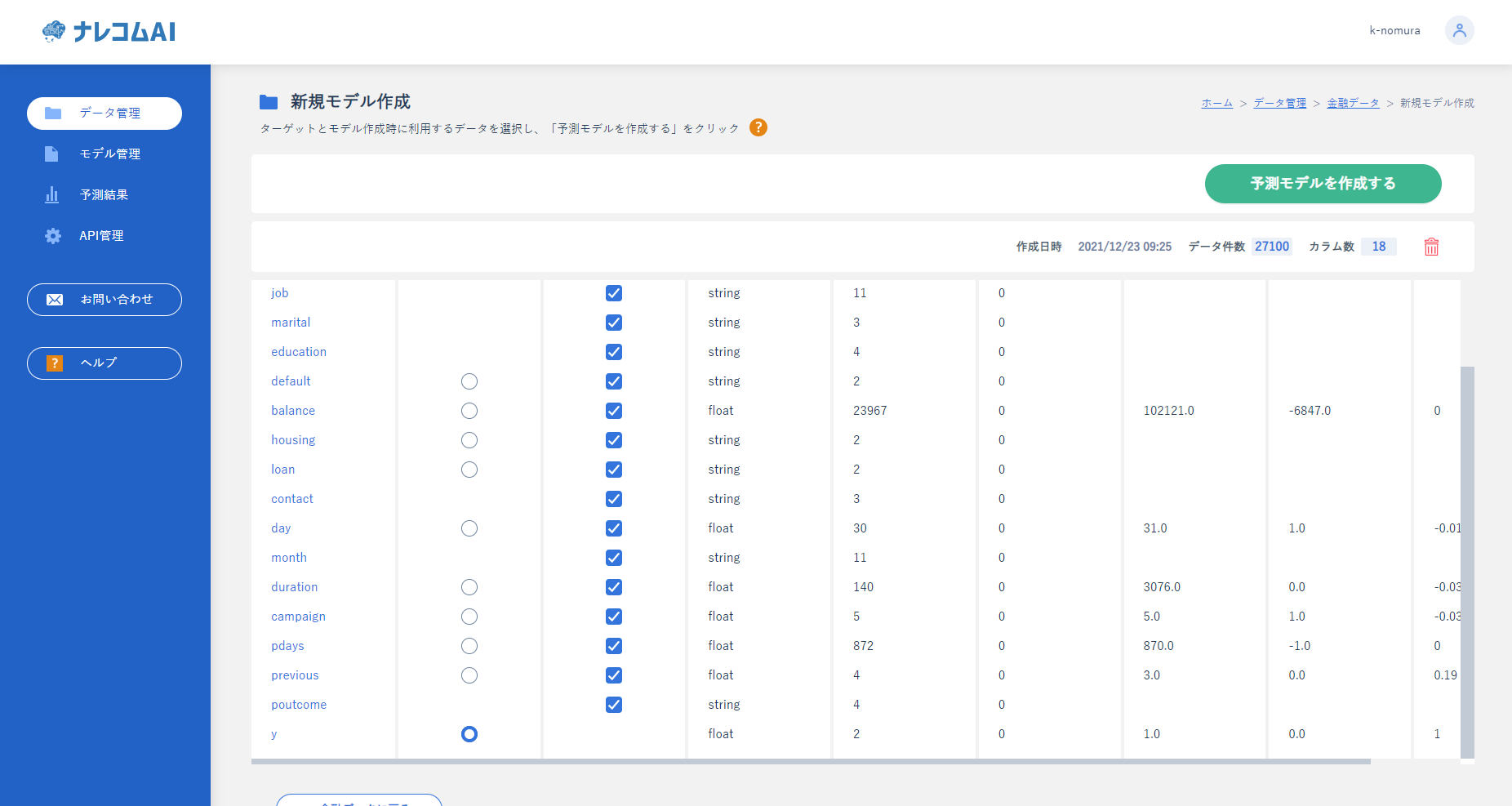This screenshot has height=806, width=1512.
Task: Click the API管理 gear icon
Action: pyautogui.click(x=53, y=236)
